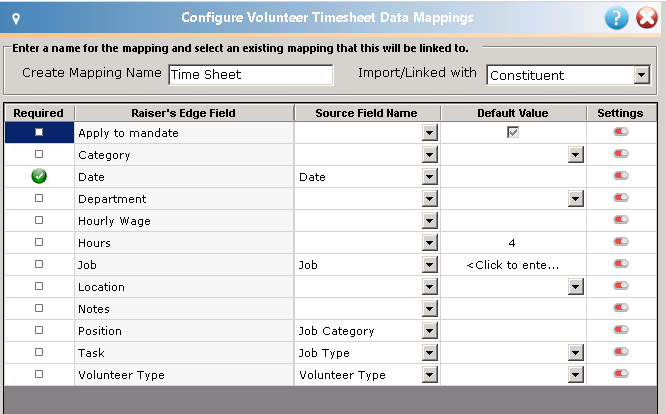Tick the Required checkbox for Hours

(x=39, y=242)
